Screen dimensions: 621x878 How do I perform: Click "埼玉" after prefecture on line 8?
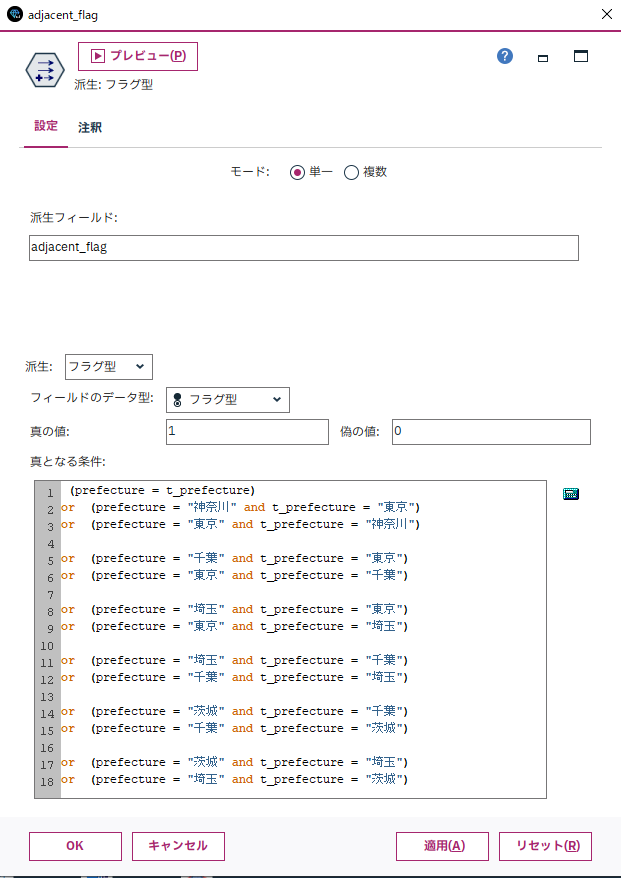206,609
